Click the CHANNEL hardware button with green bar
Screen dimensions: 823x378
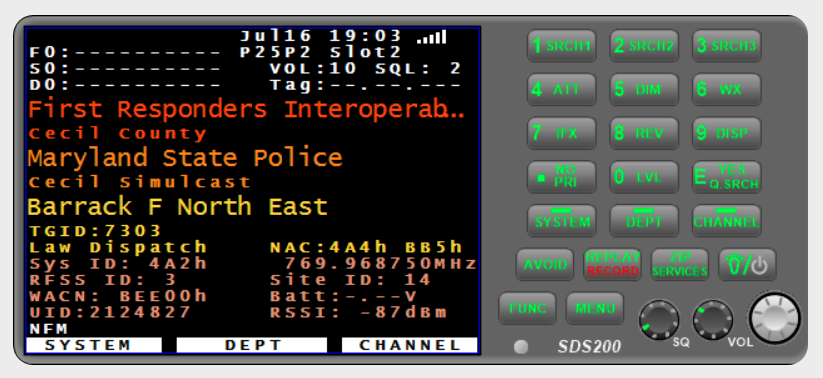click(726, 220)
